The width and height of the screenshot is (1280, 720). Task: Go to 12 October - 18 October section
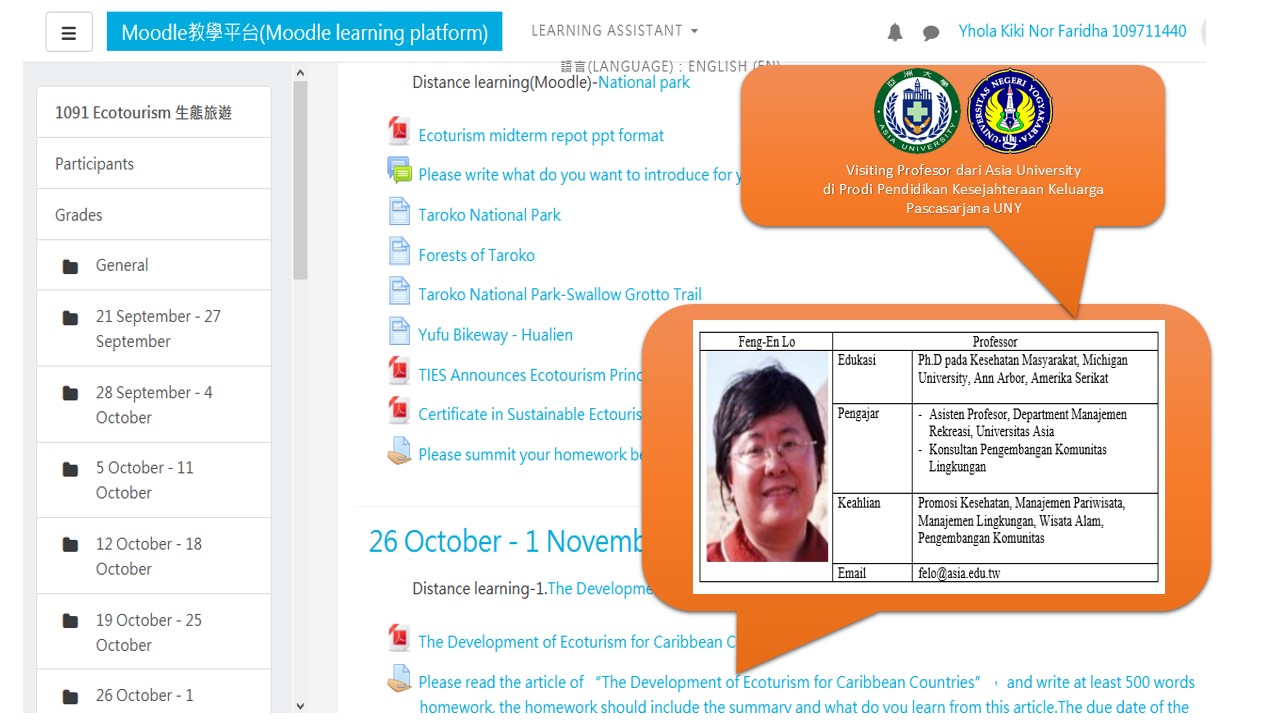click(154, 556)
